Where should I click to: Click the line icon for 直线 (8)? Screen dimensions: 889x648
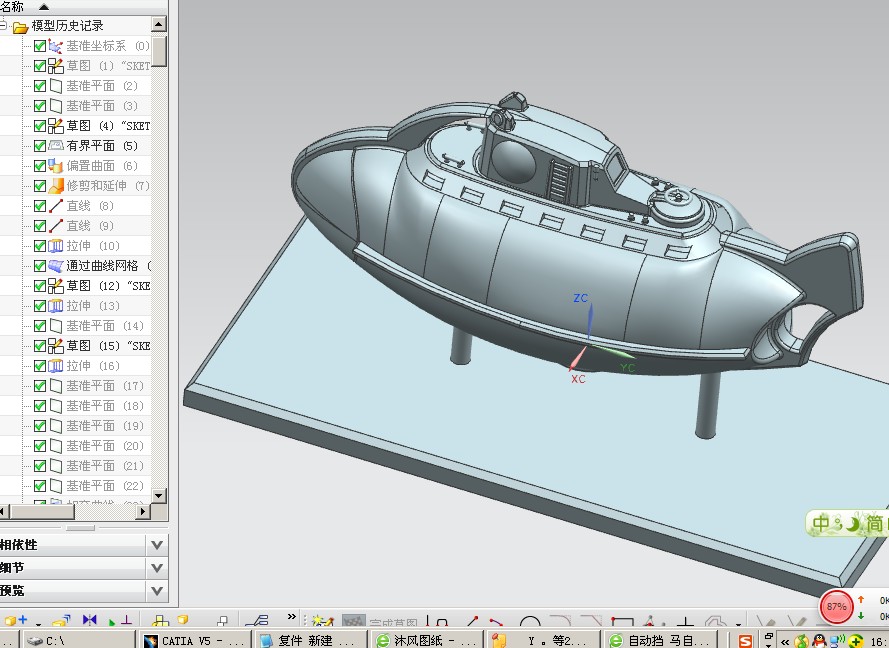point(56,206)
